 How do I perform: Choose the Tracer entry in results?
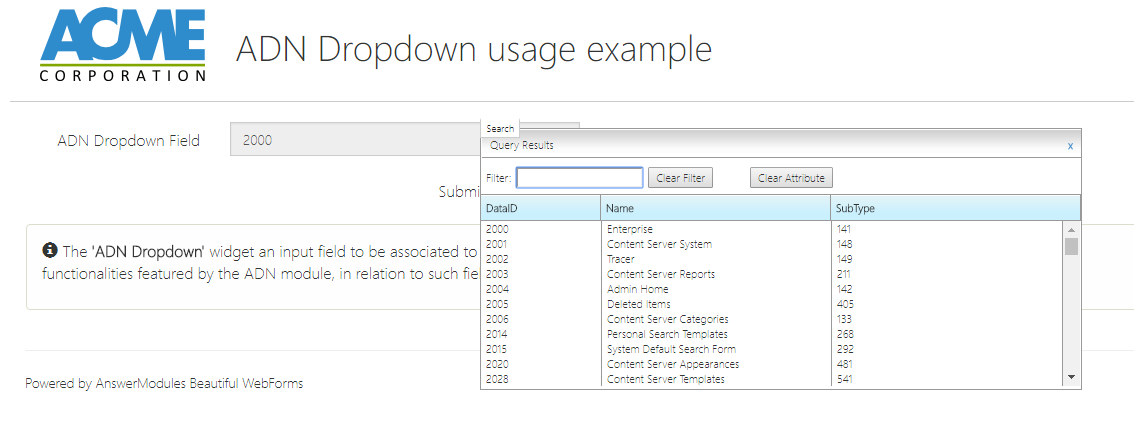[621, 259]
